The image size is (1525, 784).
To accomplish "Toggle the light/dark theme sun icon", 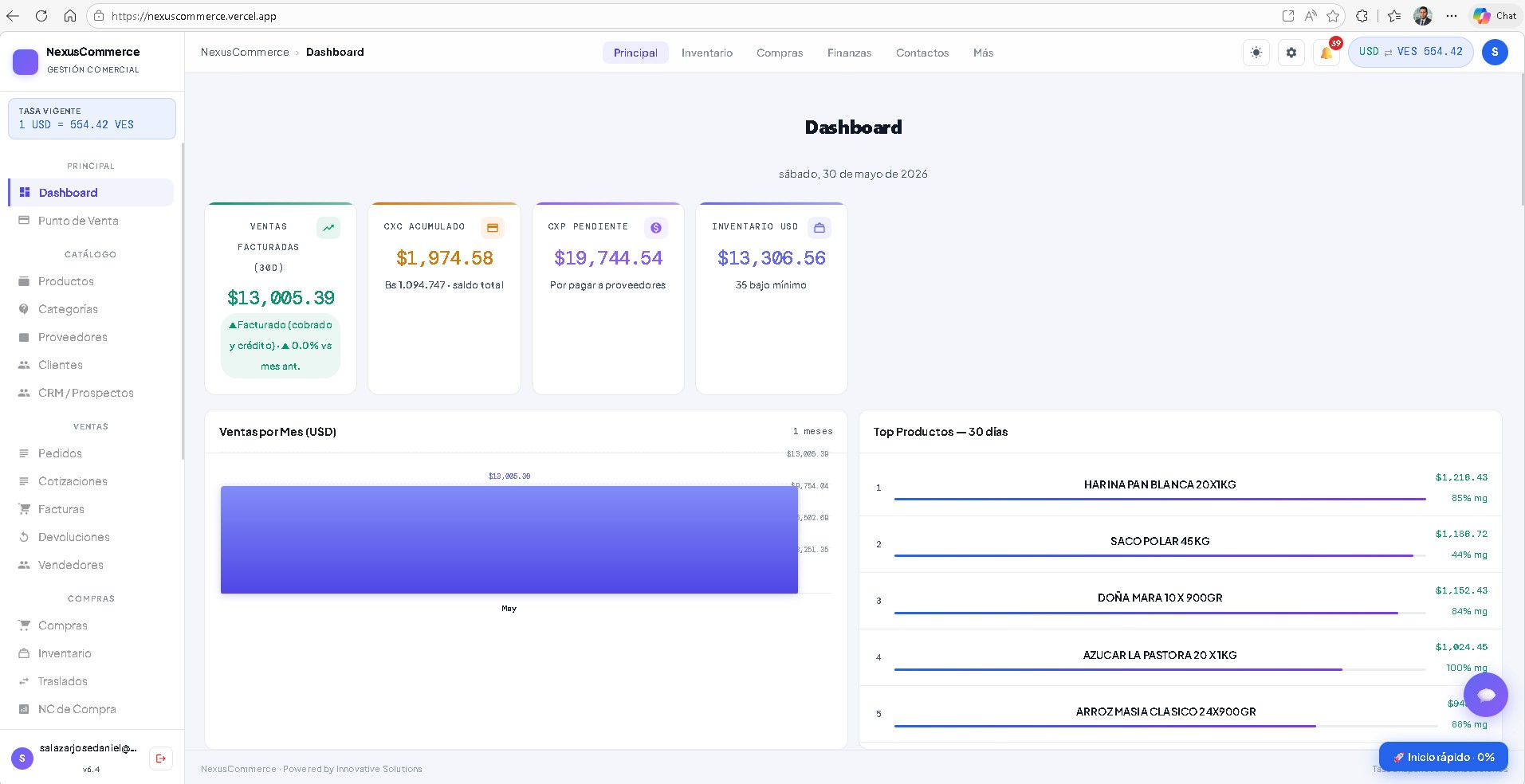I will coord(1256,53).
